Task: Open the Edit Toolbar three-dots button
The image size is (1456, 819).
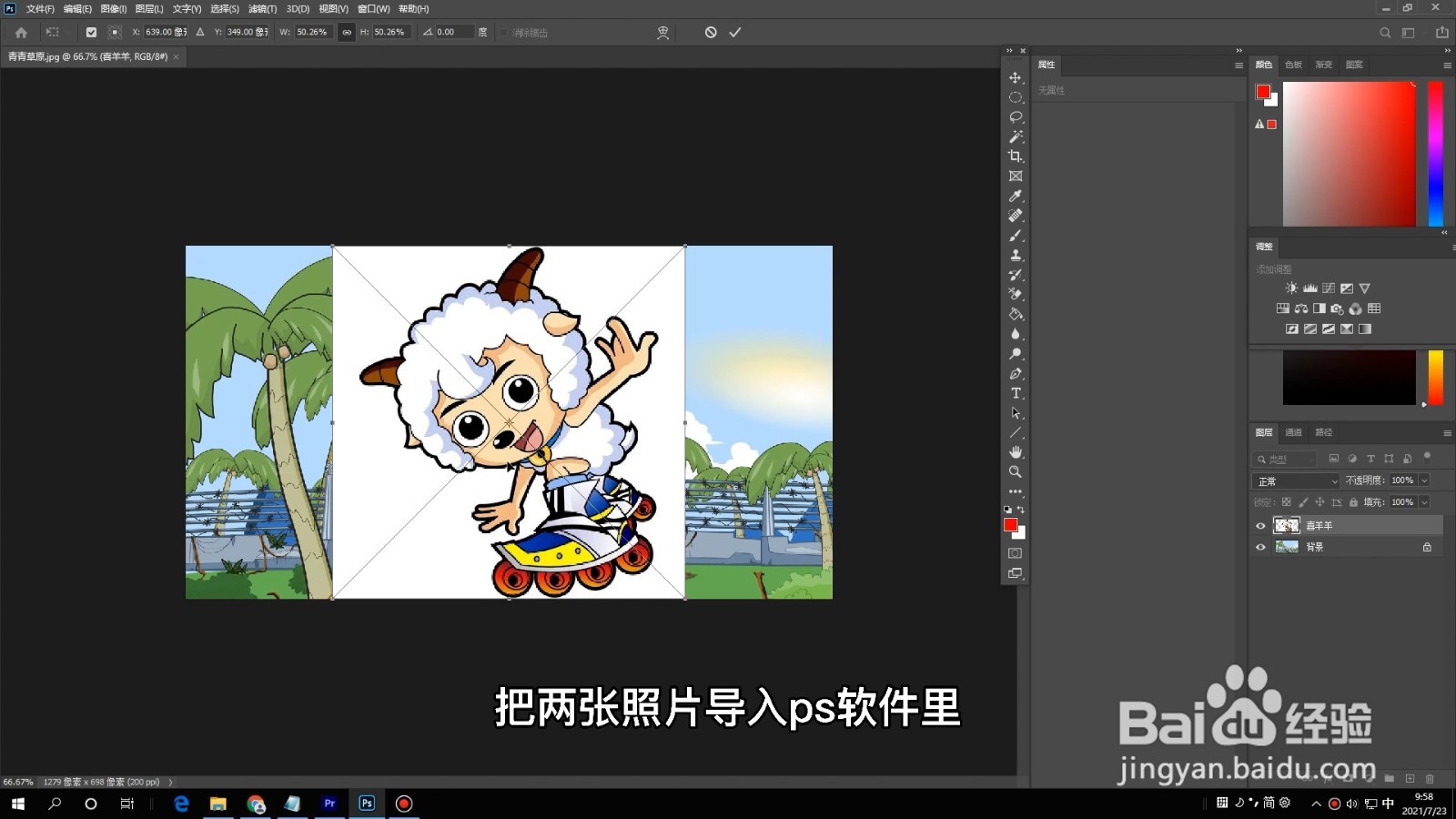Action: [x=1016, y=491]
